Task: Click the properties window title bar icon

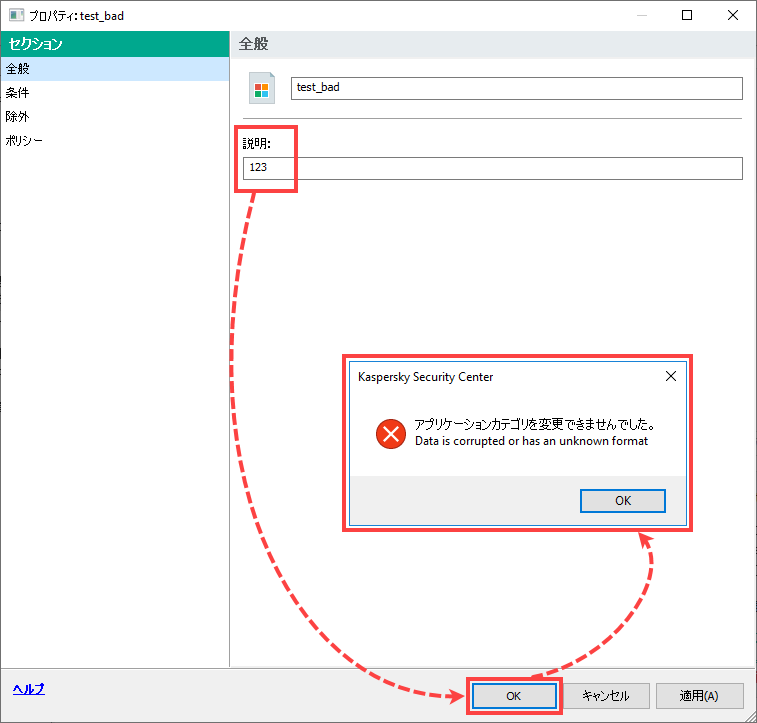Action: click(x=16, y=15)
